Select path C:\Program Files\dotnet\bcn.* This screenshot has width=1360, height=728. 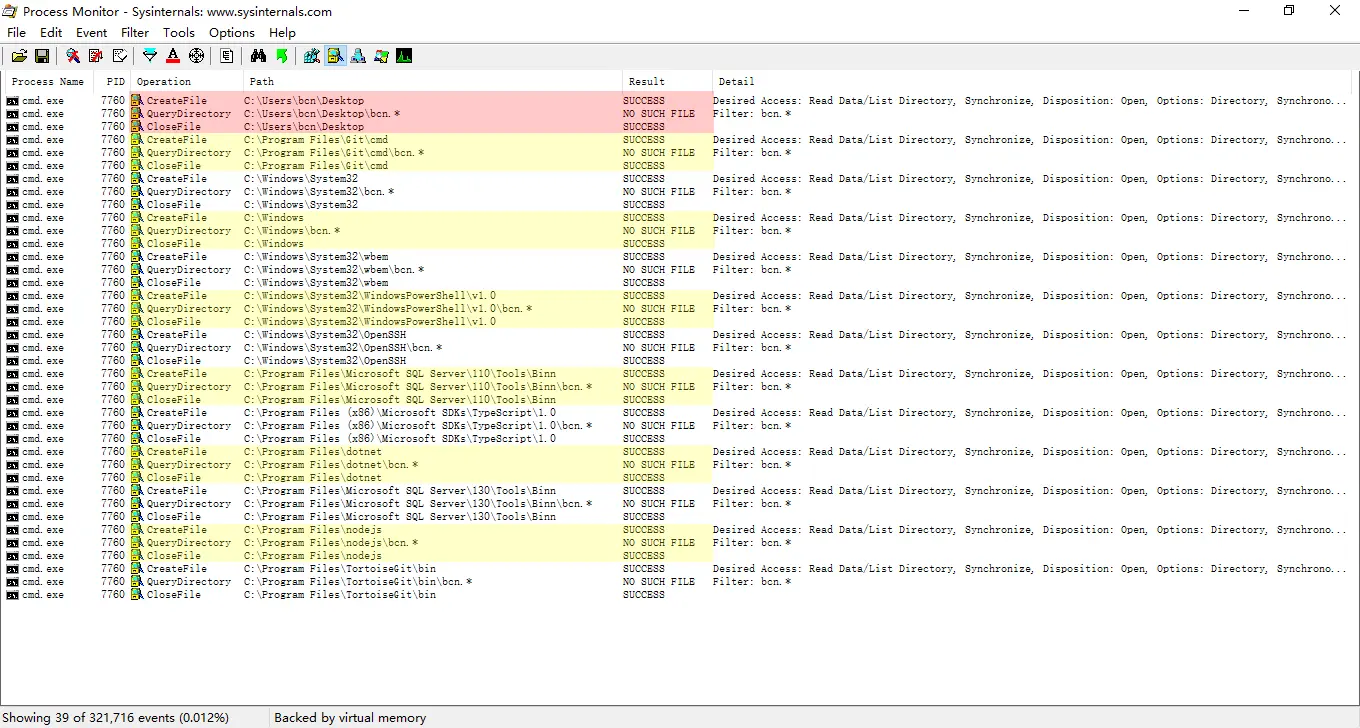tap(331, 465)
